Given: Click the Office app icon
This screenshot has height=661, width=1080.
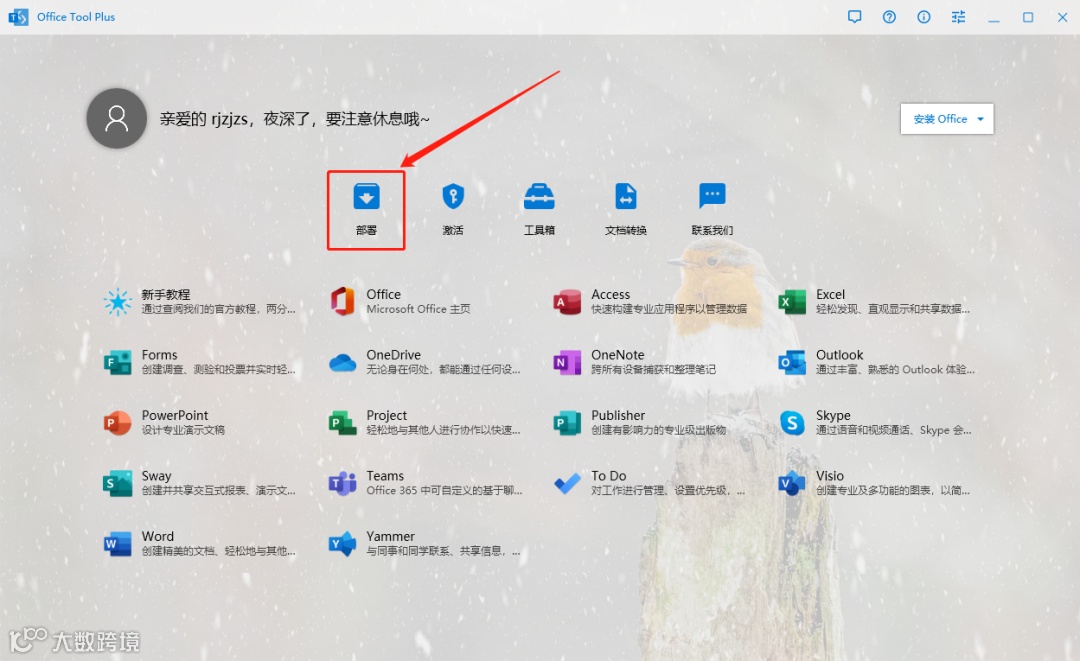Looking at the screenshot, I should [x=342, y=302].
